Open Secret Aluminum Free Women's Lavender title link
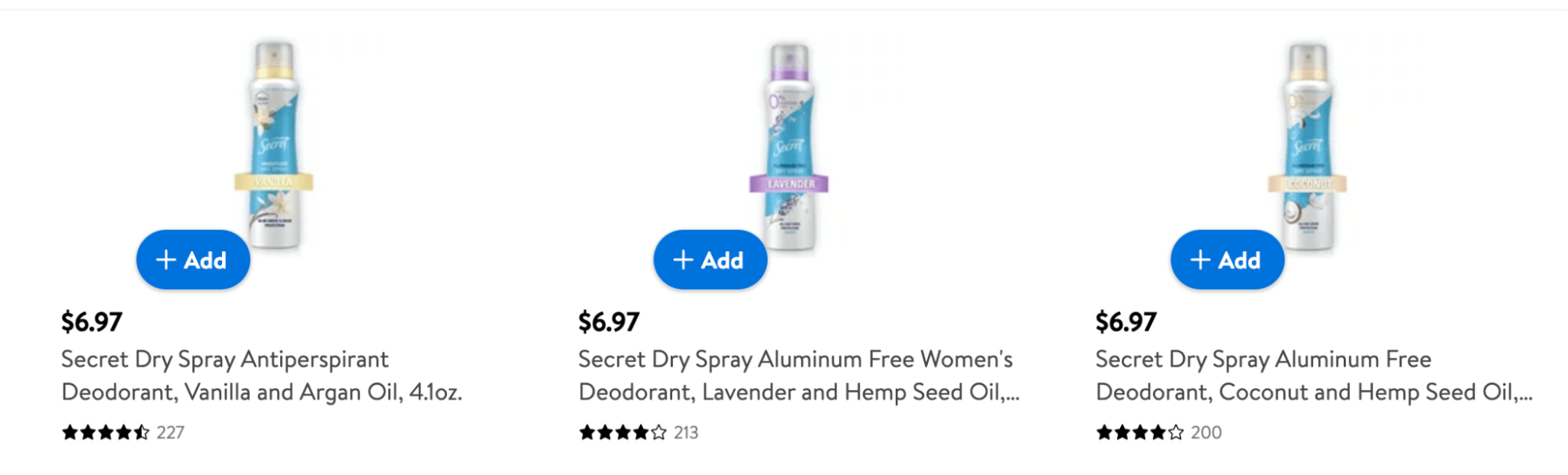 point(799,375)
